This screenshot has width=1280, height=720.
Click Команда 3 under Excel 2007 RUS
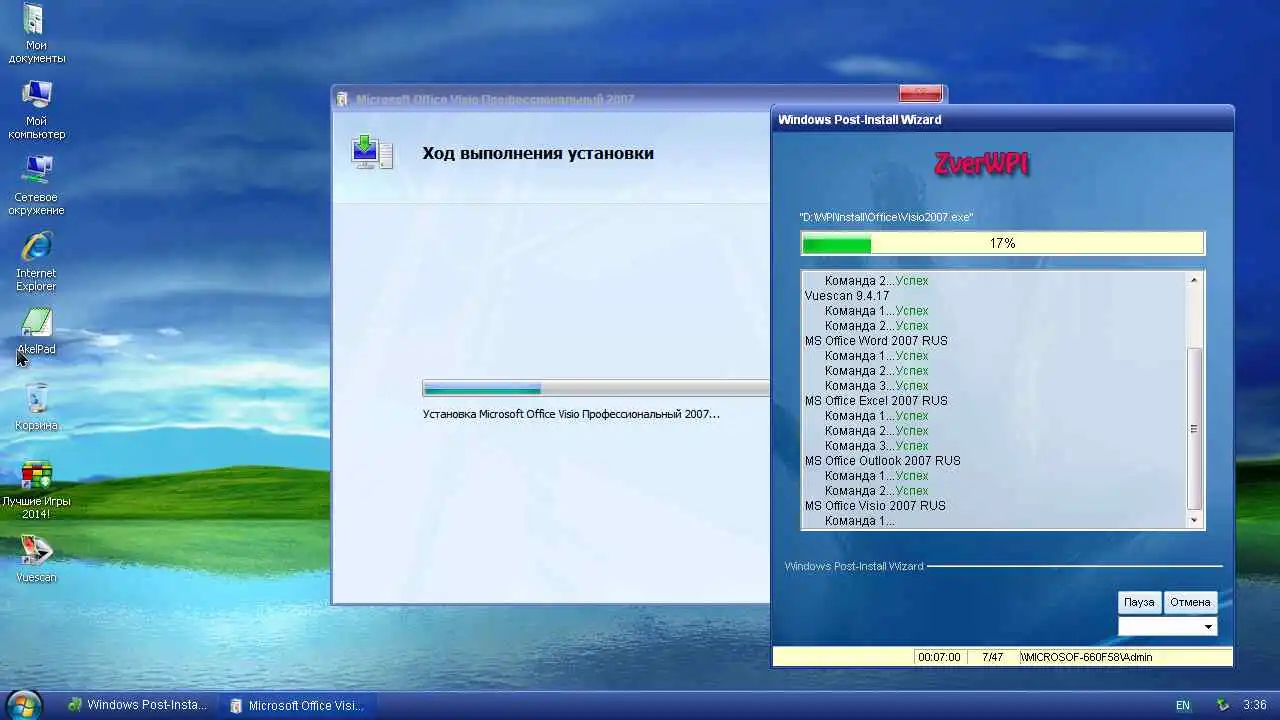pyautogui.click(x=877, y=446)
